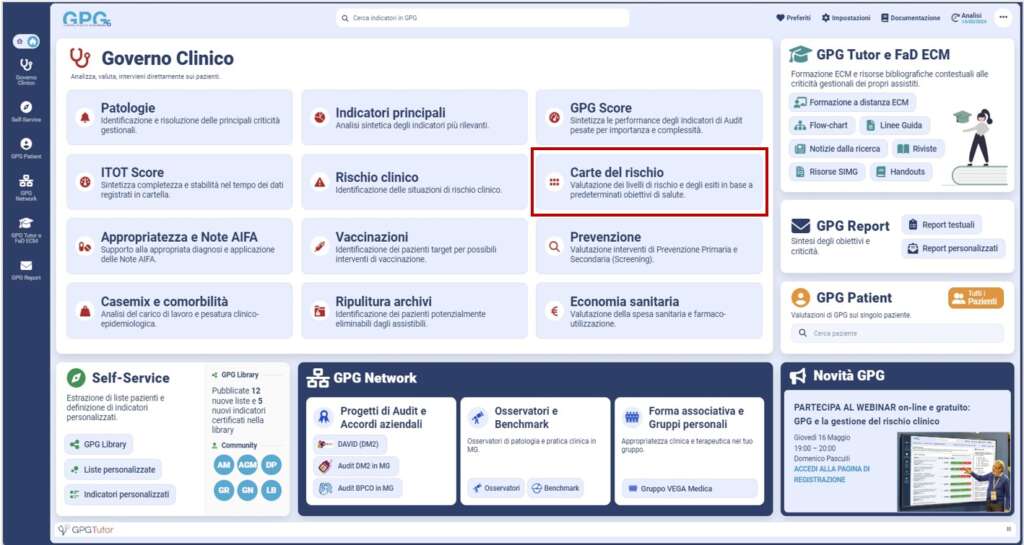This screenshot has width=1024, height=545.
Task: Open GPG Report envelope in sidebar
Action: pos(26,269)
